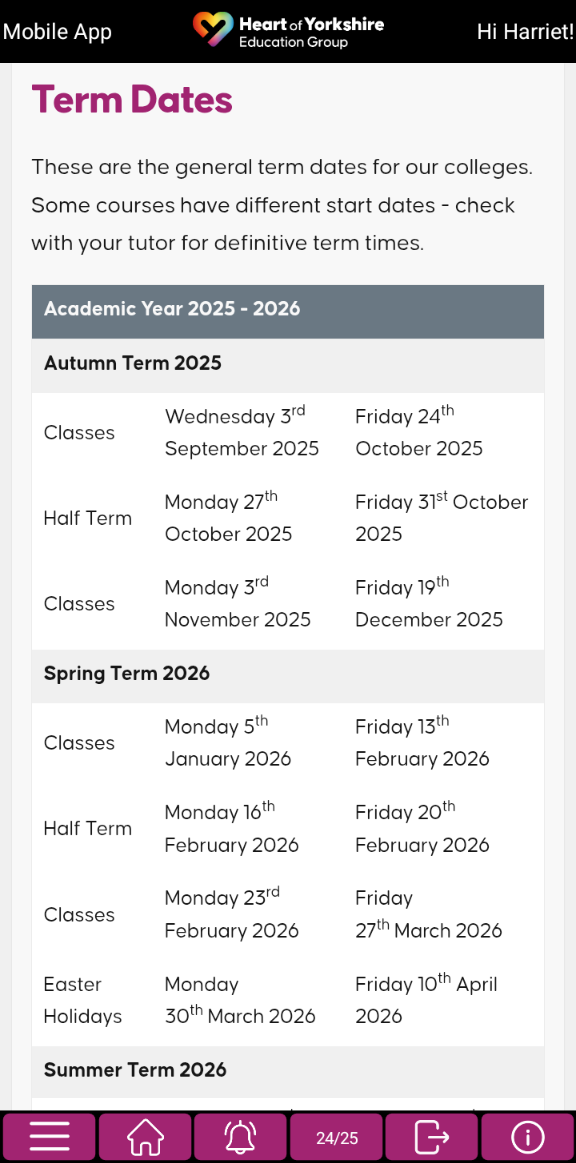576x1163 pixels.
Task: Click Wednesday 3rd September 2025 start date
Action: click(242, 432)
